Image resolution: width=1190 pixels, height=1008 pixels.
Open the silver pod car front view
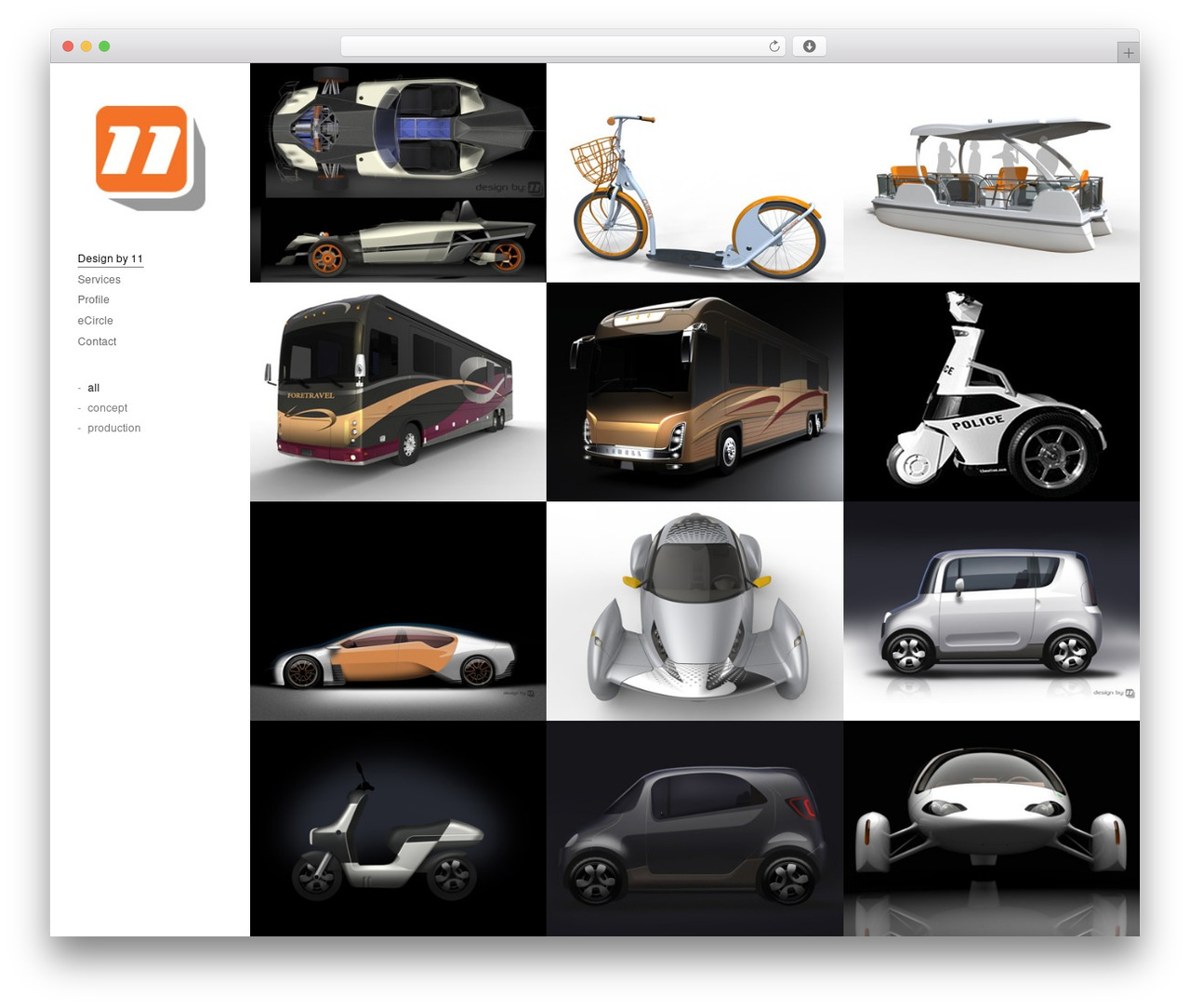pyautogui.click(x=694, y=611)
